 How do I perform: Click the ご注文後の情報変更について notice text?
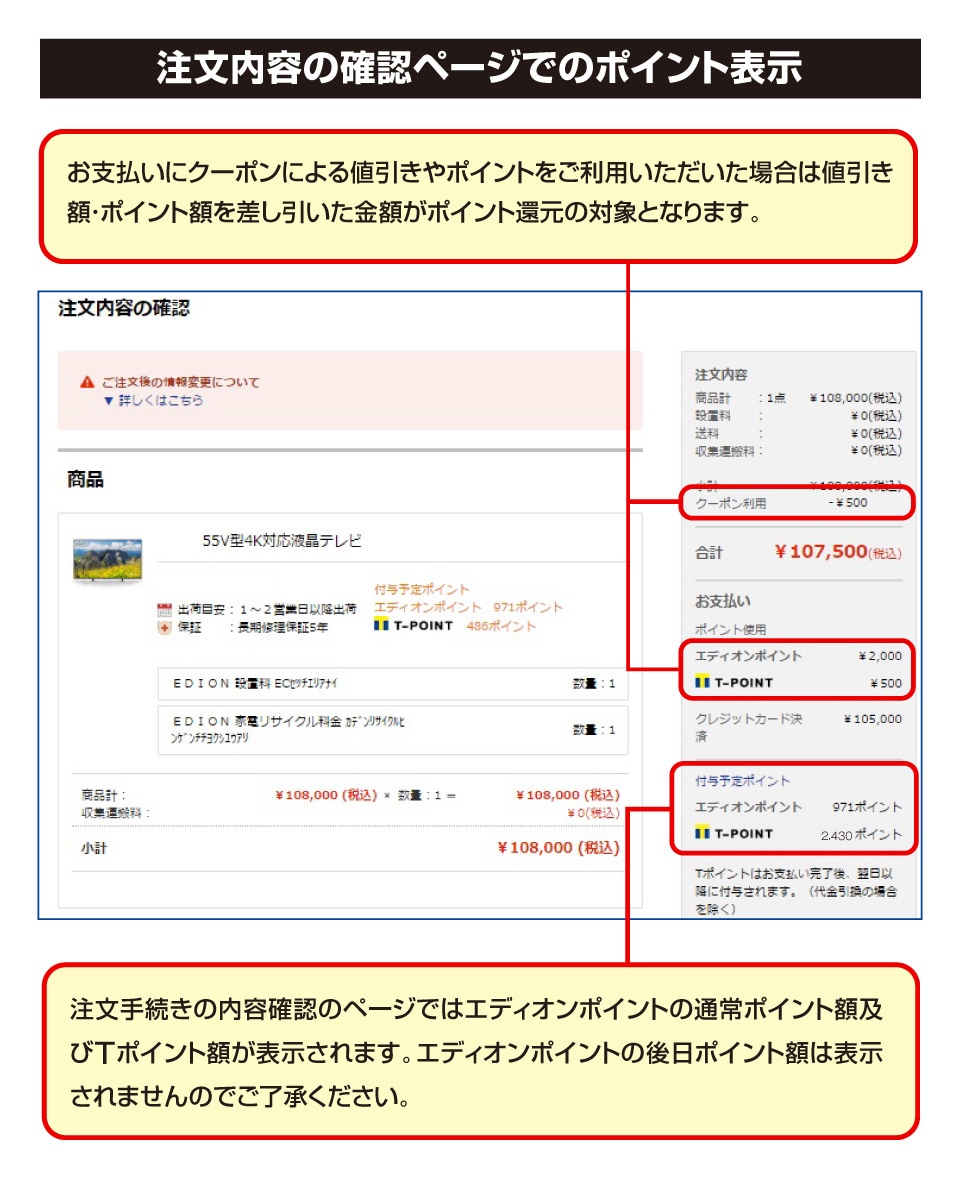point(181,382)
